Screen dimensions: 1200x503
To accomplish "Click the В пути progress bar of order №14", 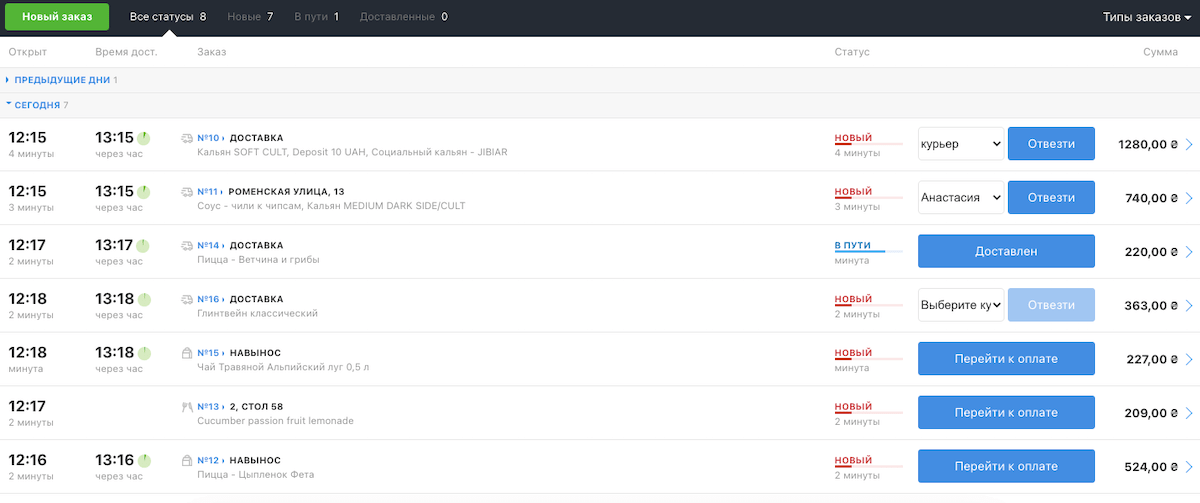I will [868, 252].
